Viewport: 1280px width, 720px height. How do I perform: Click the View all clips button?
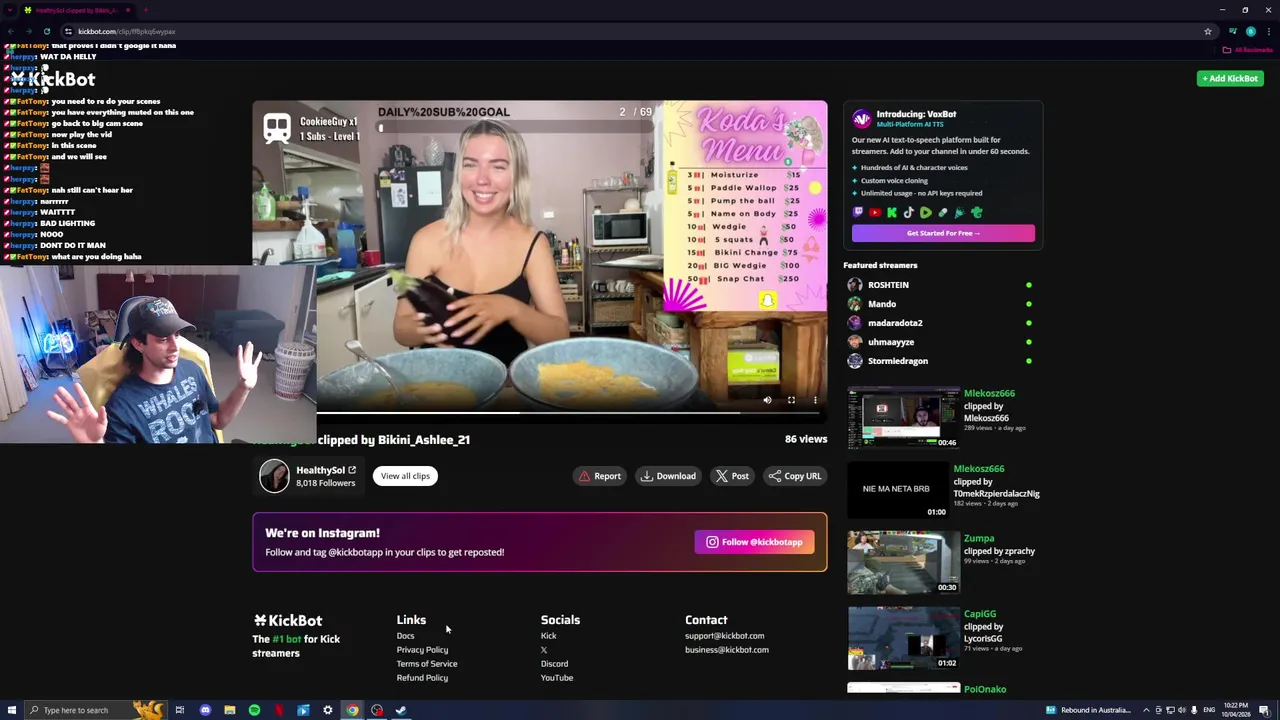[x=405, y=476]
